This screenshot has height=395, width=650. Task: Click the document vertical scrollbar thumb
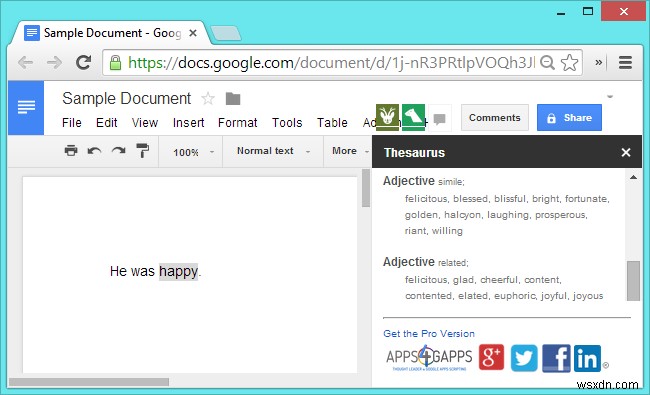point(366,188)
